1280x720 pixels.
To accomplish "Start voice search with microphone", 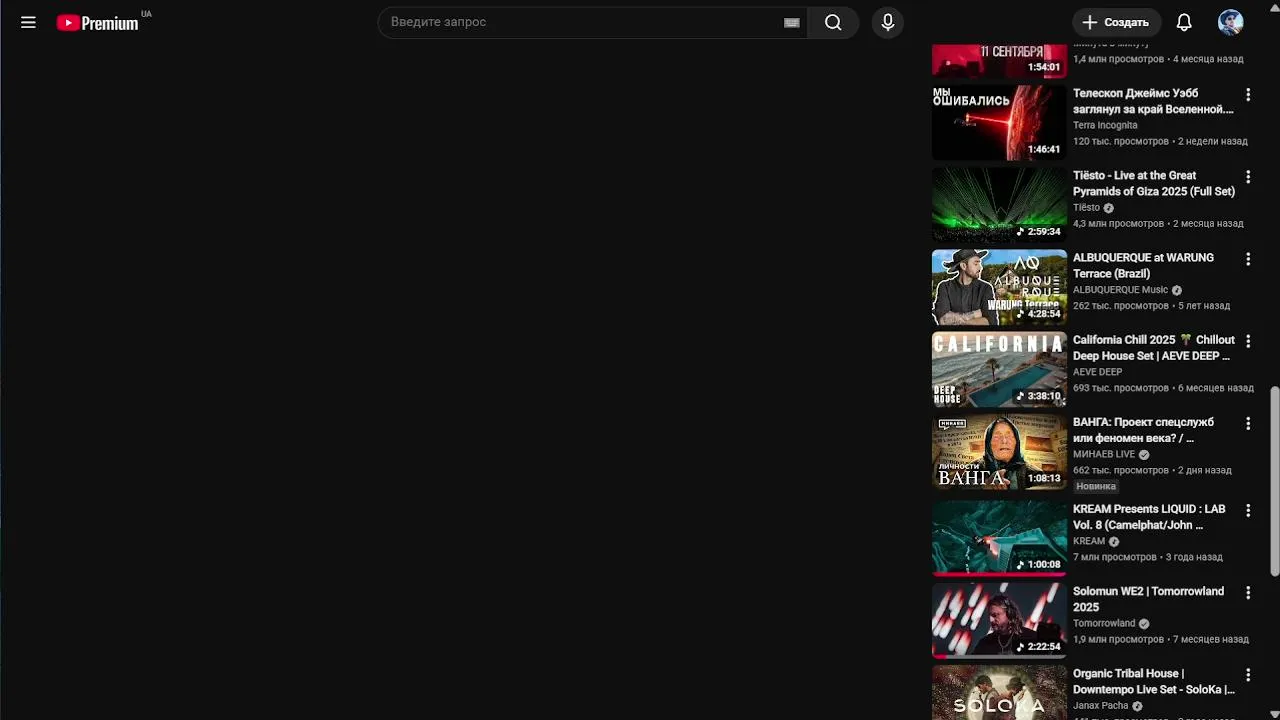I will coord(888,22).
